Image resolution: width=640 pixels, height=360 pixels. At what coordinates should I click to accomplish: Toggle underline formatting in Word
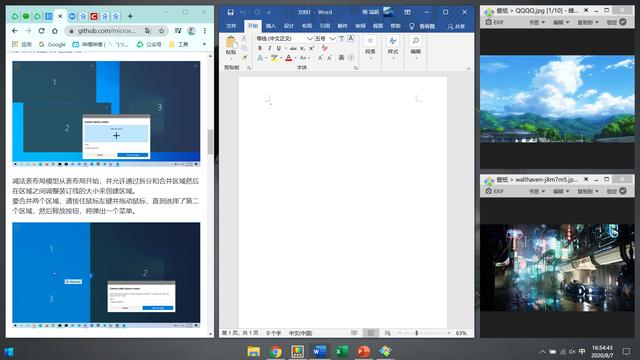(278, 48)
